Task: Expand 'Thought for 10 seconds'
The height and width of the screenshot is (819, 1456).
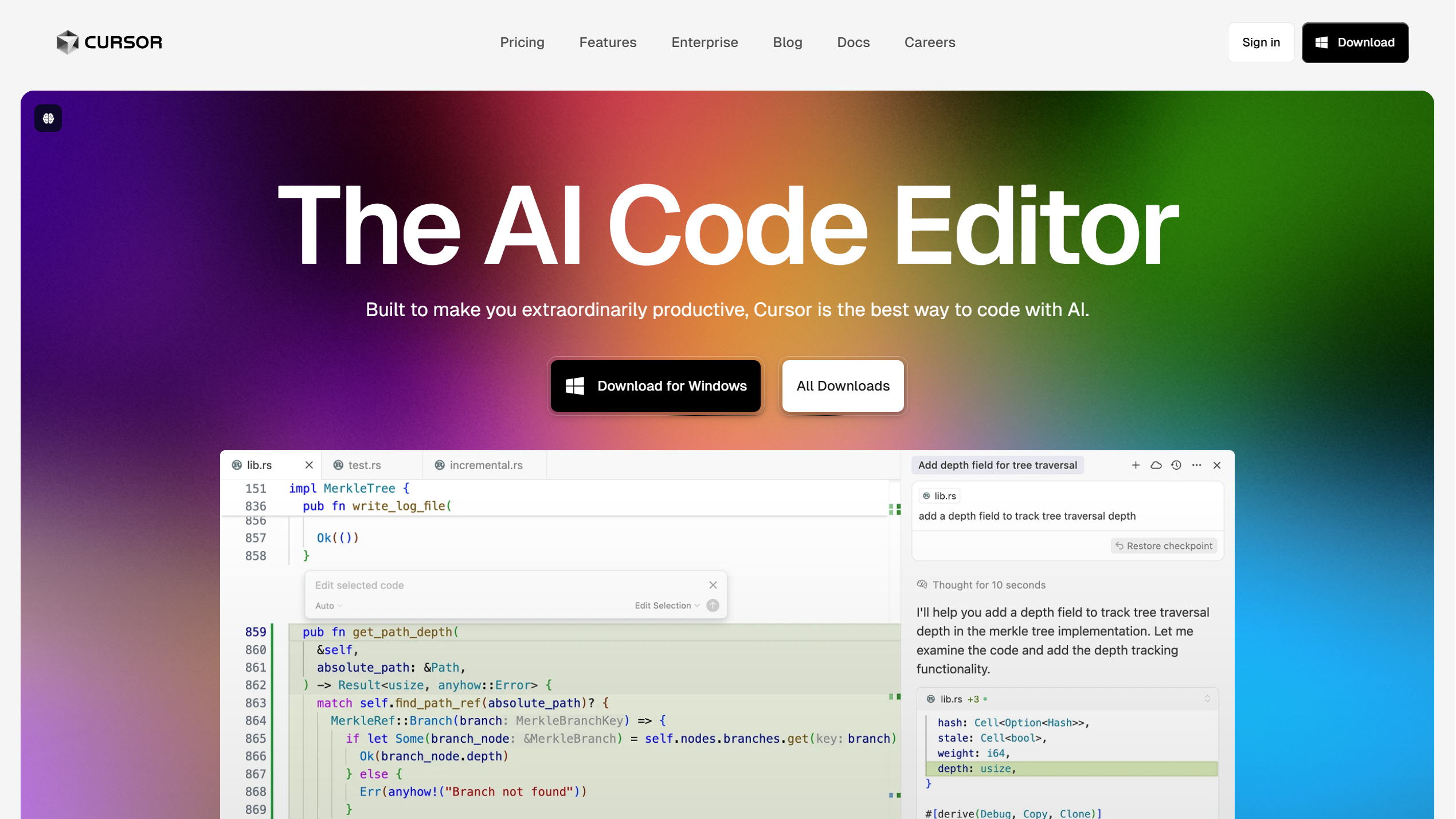Action: pos(989,585)
